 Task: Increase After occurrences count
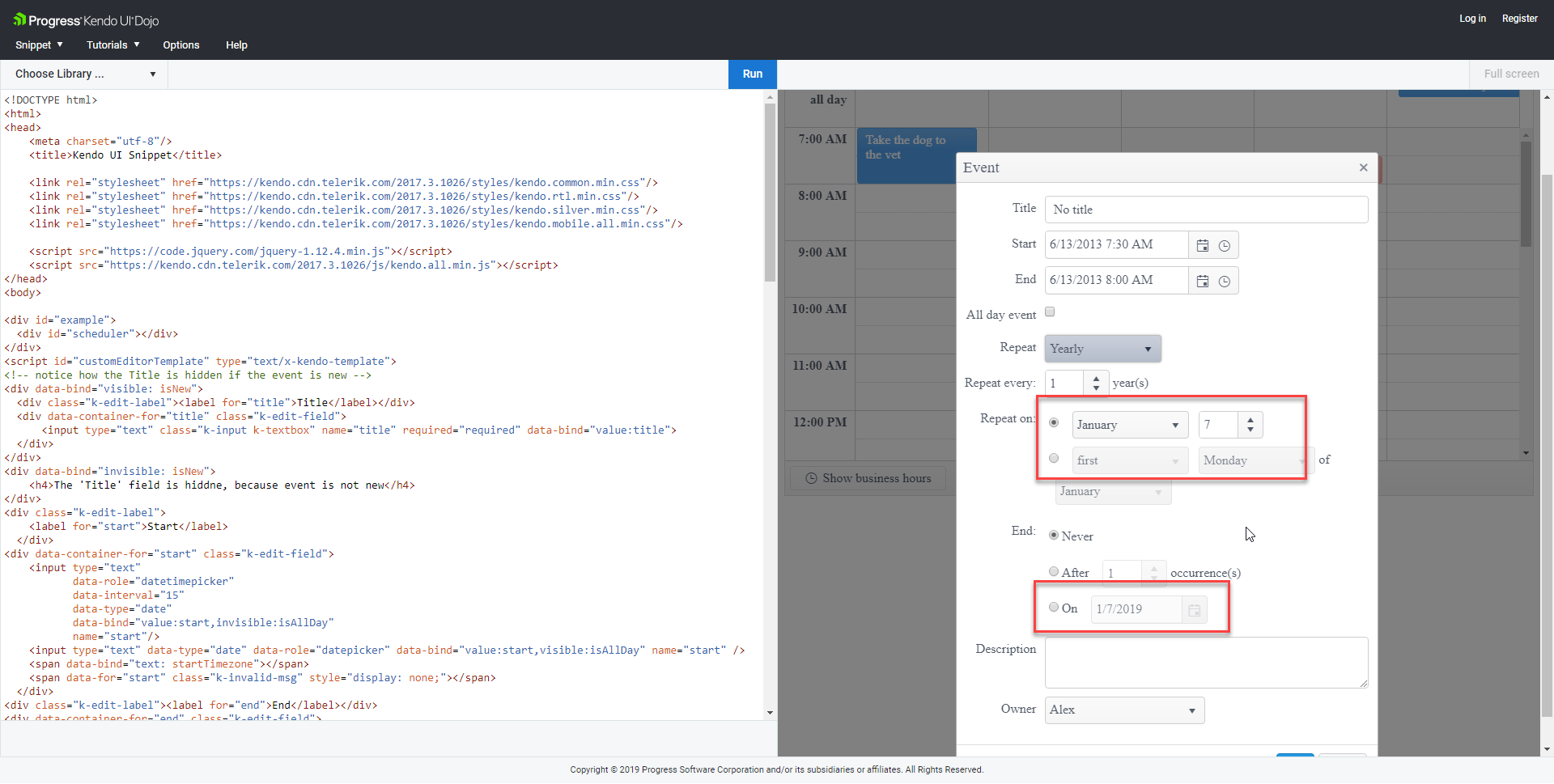(1154, 568)
